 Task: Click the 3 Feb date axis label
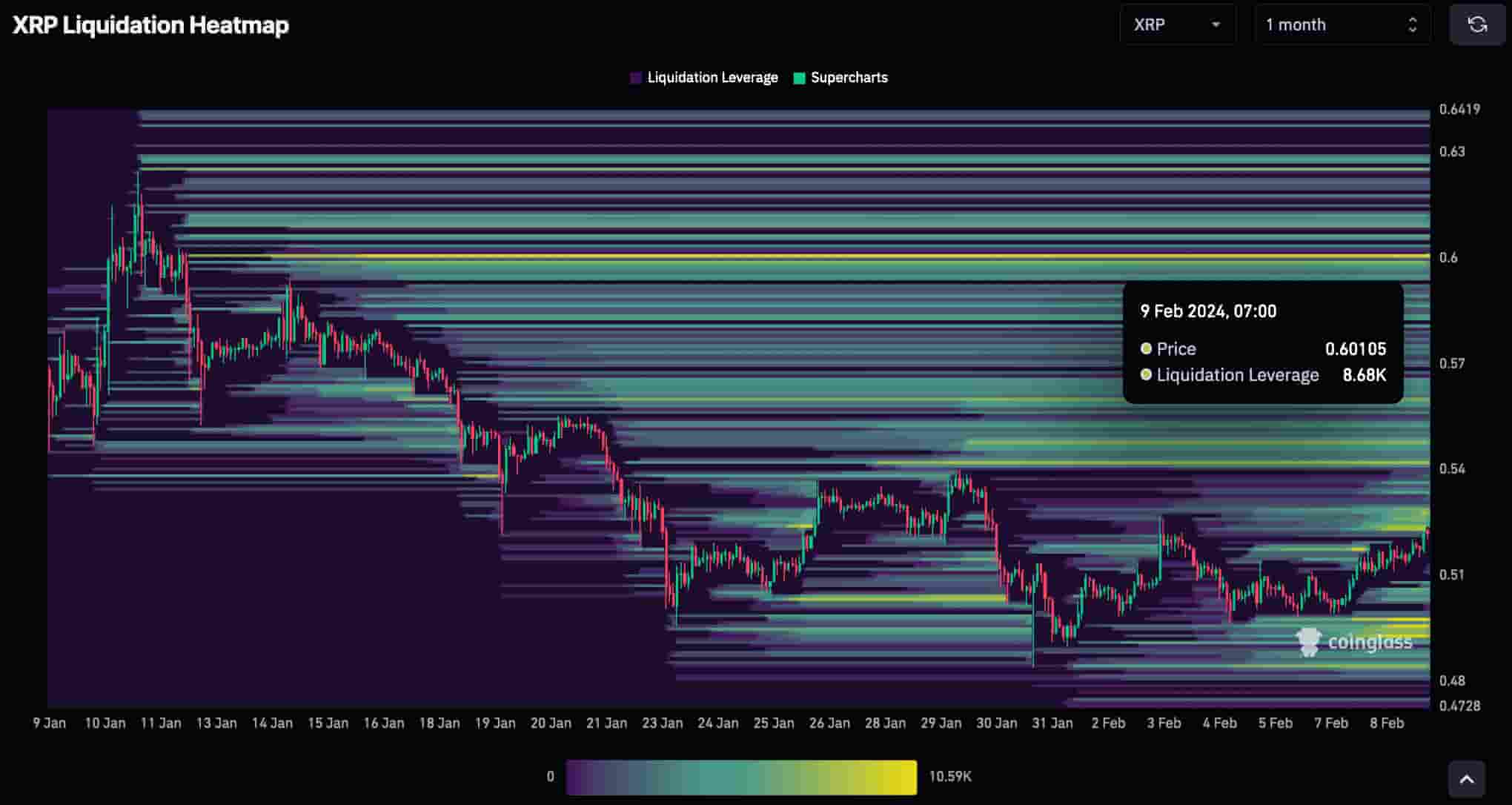coord(1164,723)
